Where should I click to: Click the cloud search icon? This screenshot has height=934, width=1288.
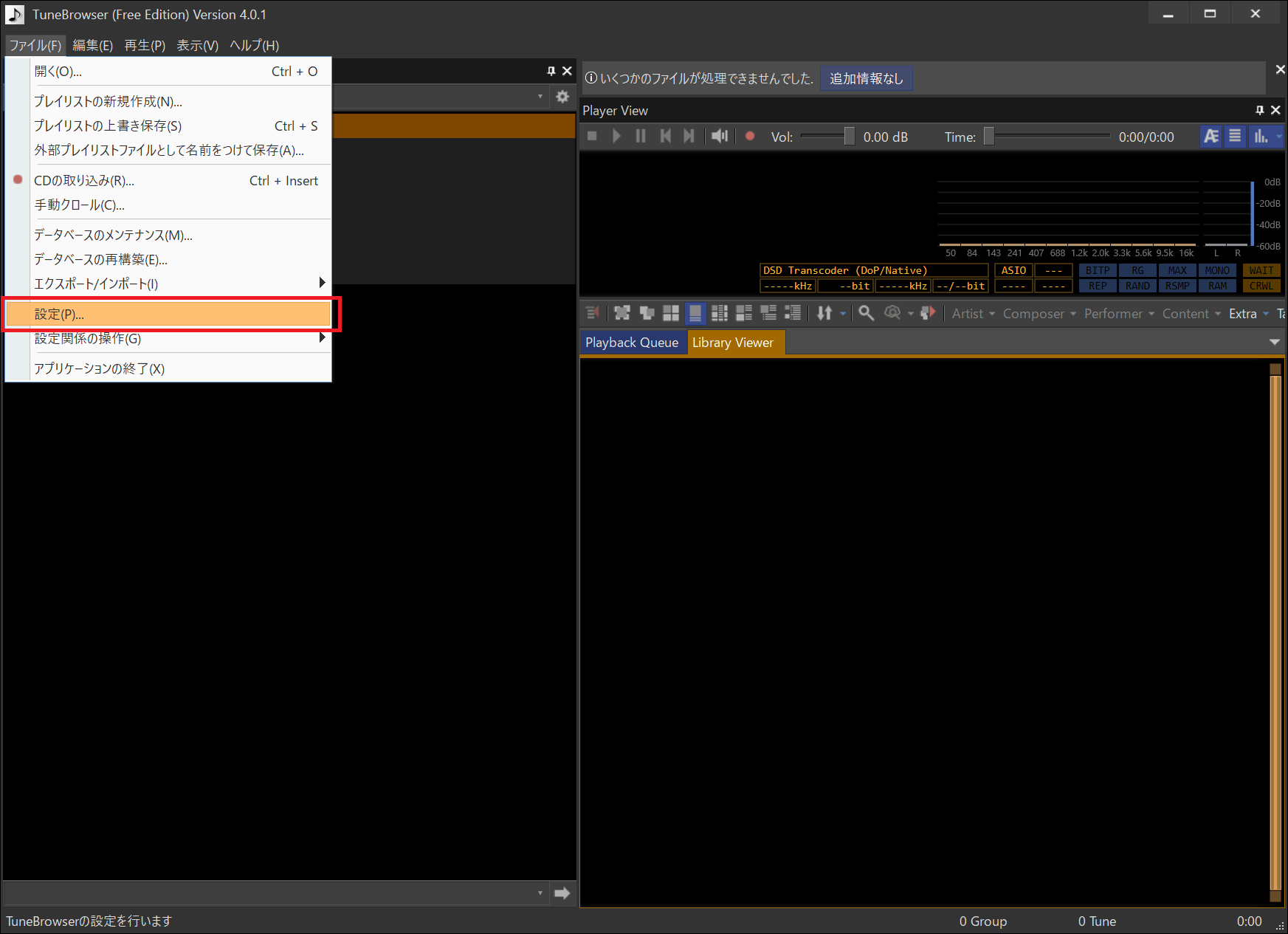coord(892,313)
